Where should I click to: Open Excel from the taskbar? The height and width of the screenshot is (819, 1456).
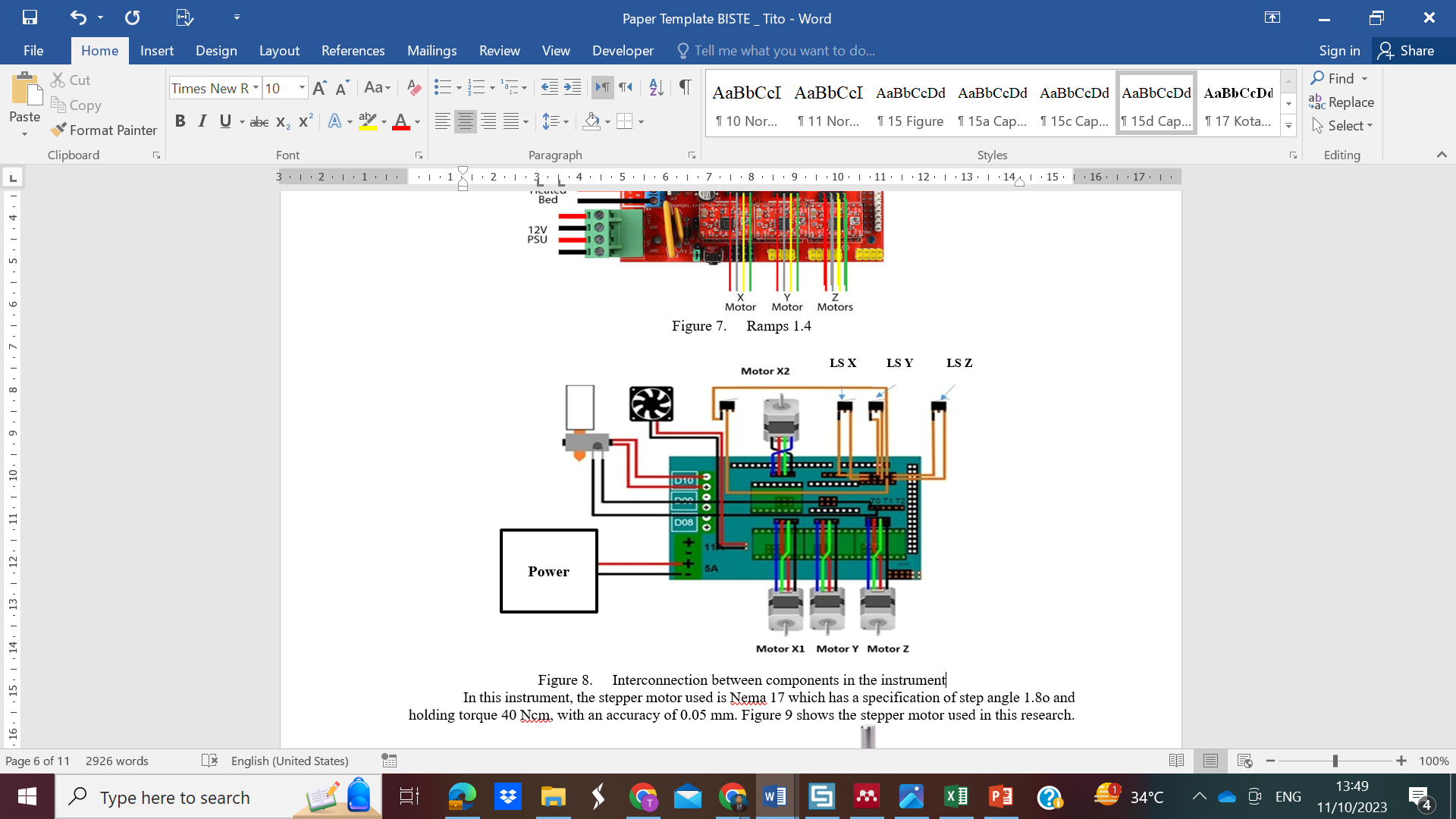click(x=955, y=797)
